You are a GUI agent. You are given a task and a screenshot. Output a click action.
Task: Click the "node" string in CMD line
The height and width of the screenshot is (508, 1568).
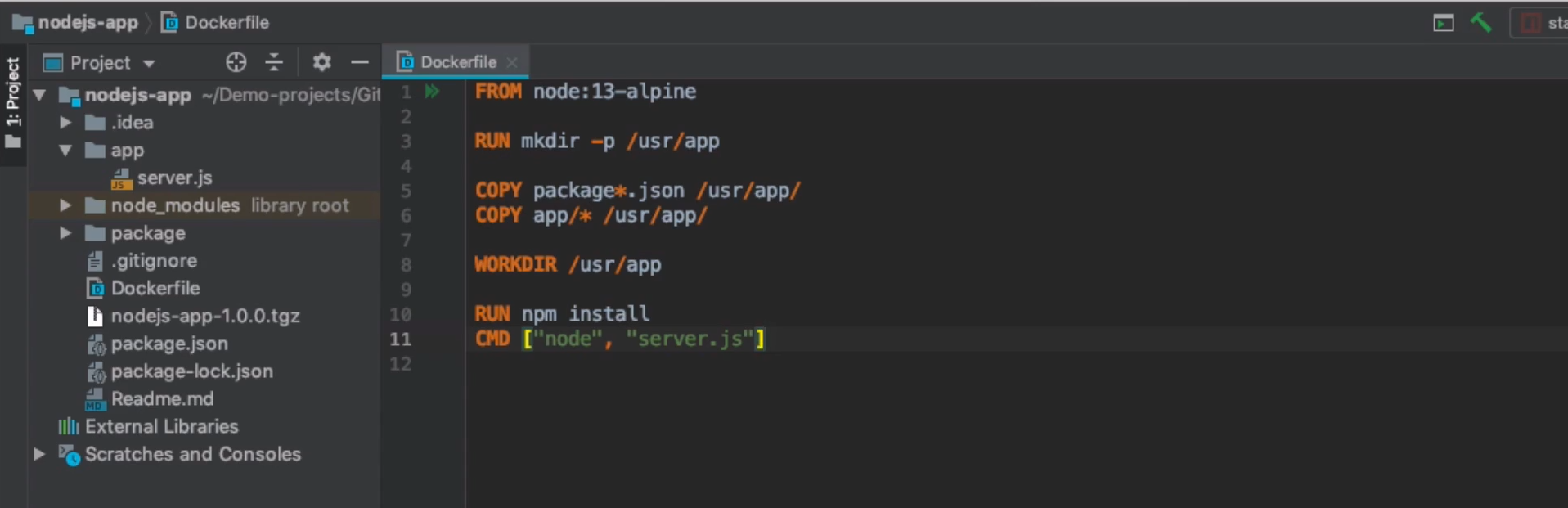[568, 339]
